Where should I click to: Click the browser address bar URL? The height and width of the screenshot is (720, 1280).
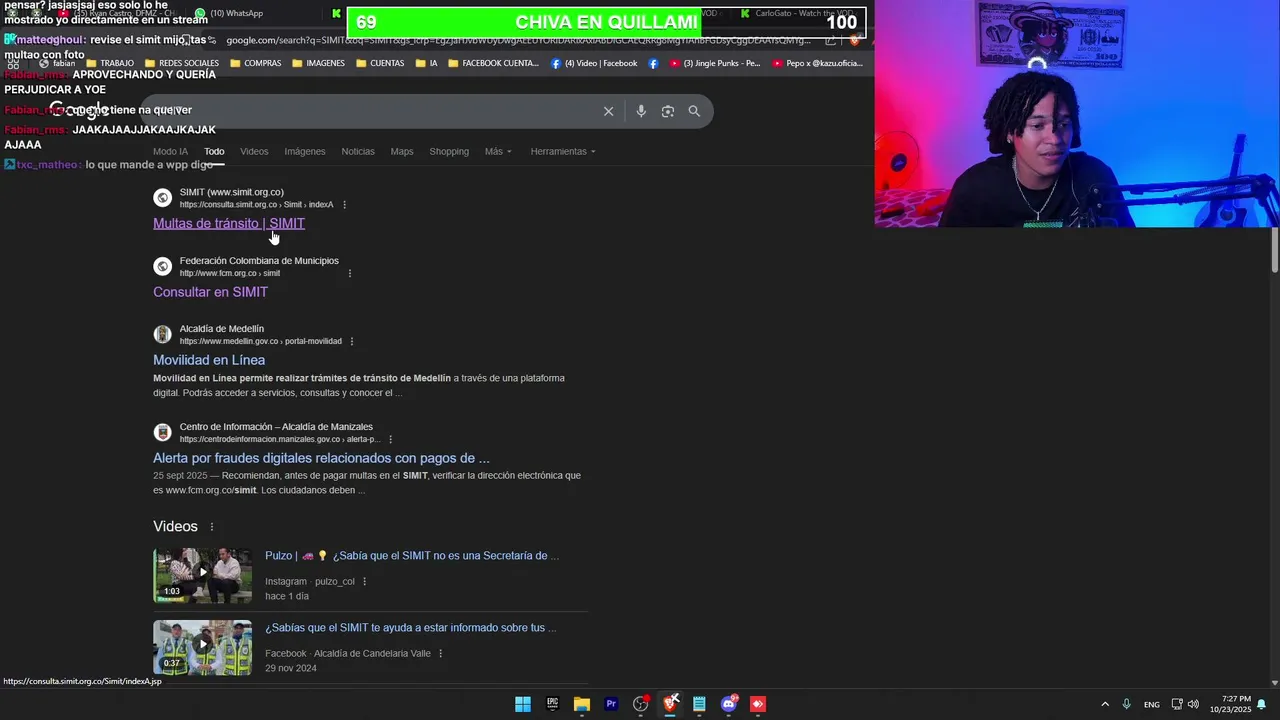[x=518, y=40]
